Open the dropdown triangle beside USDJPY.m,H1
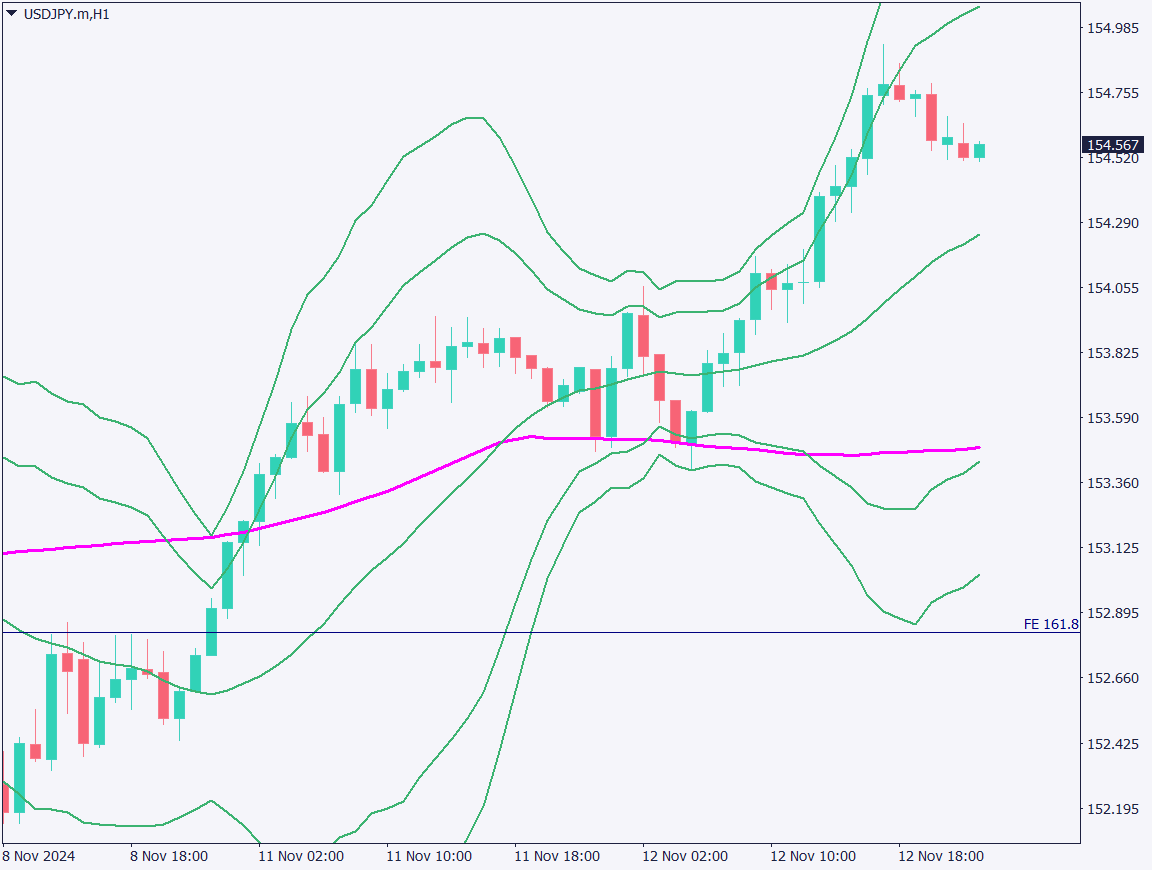The width and height of the screenshot is (1152, 870). (x=12, y=14)
